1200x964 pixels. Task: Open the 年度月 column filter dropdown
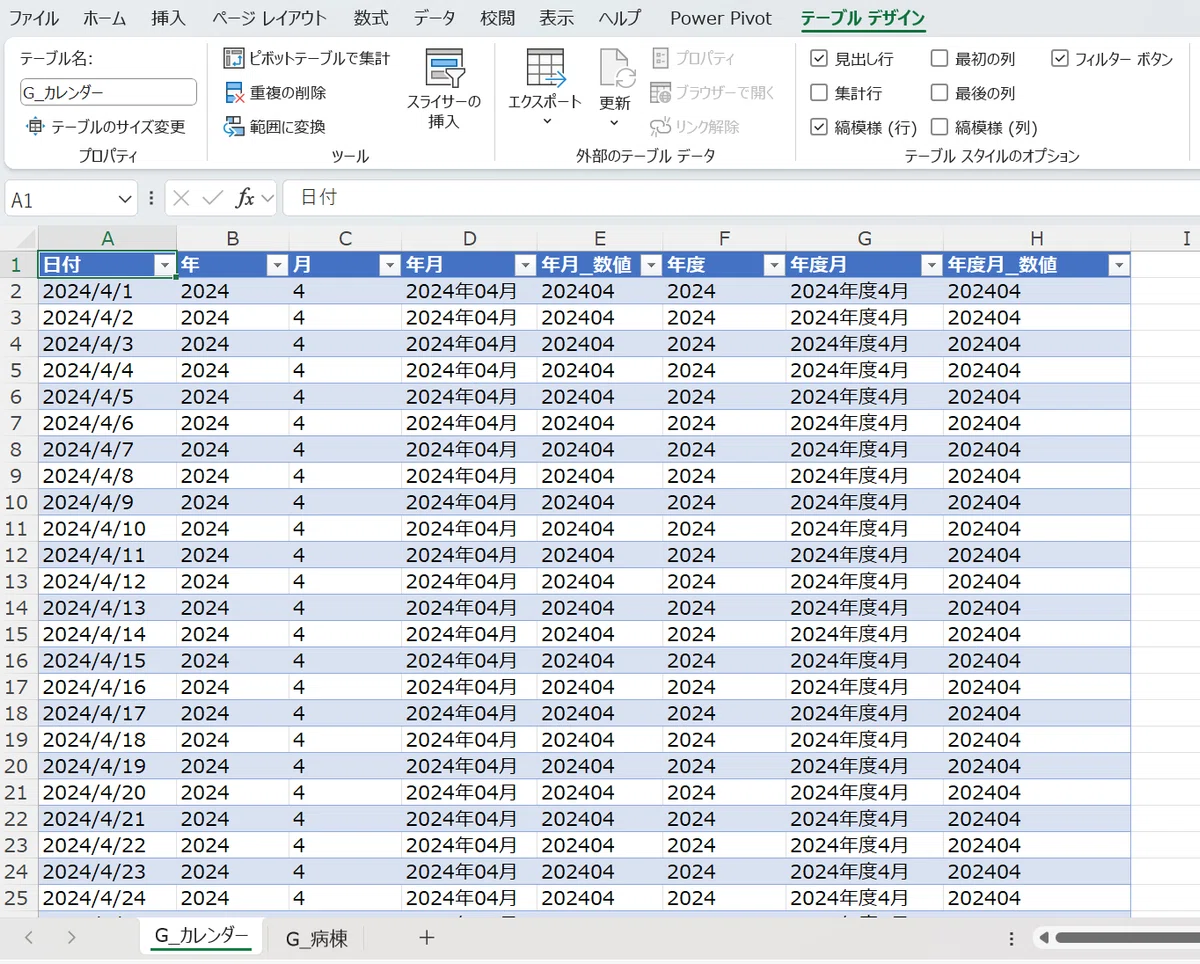click(931, 265)
